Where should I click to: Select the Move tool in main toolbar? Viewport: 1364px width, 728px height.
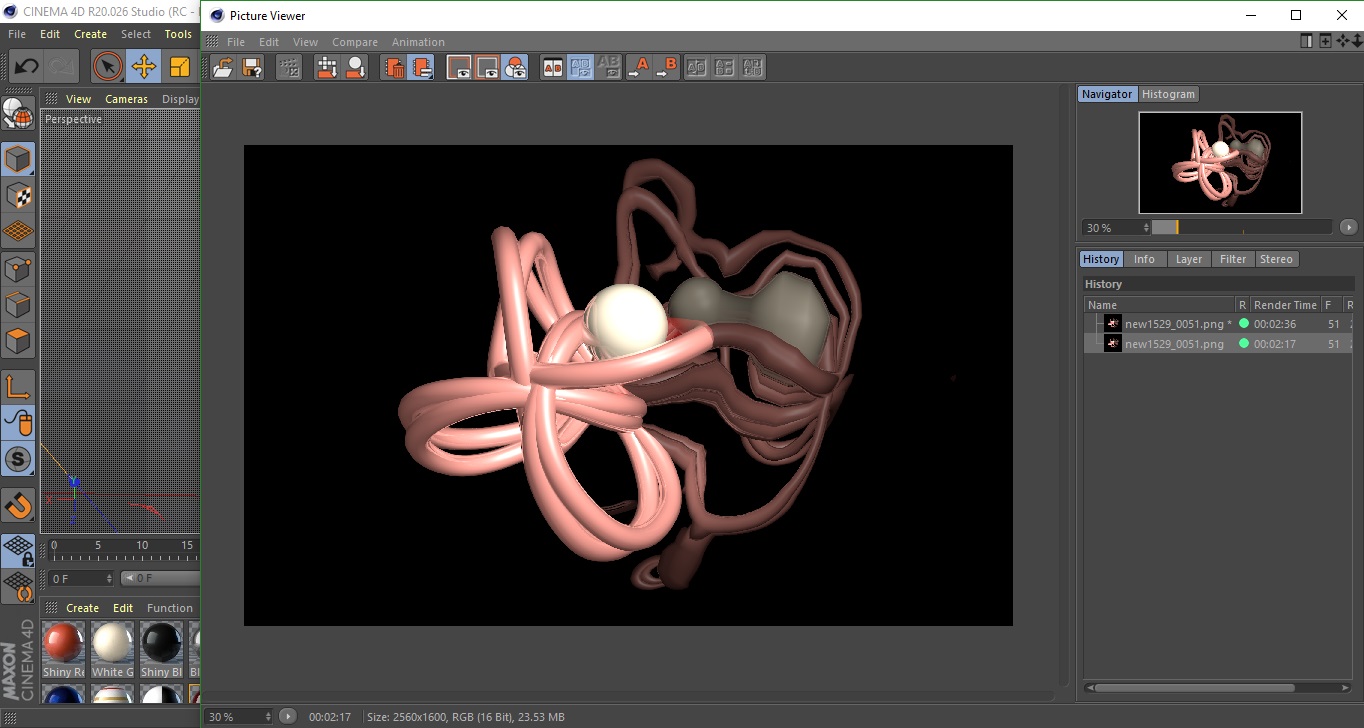[x=144, y=67]
